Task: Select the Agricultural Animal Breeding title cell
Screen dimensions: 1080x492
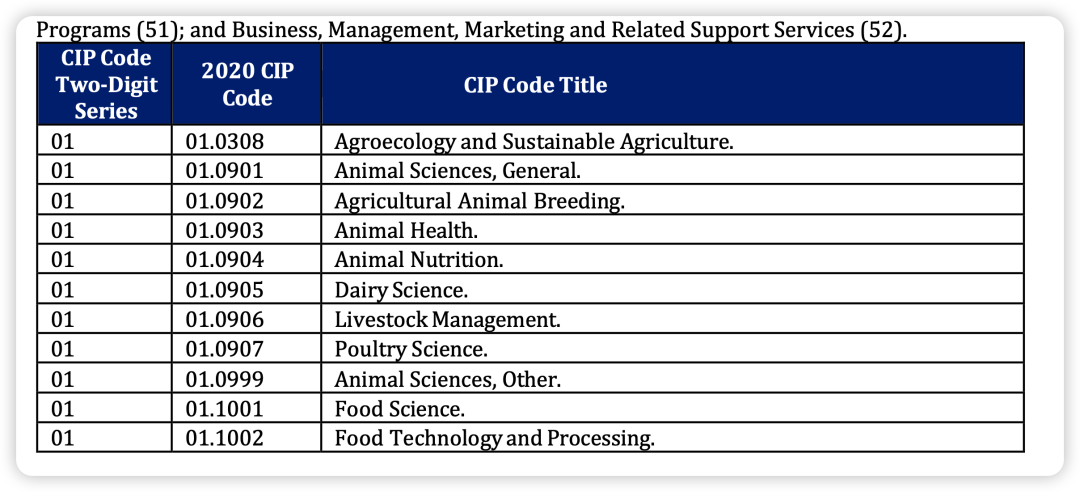Action: tap(673, 199)
